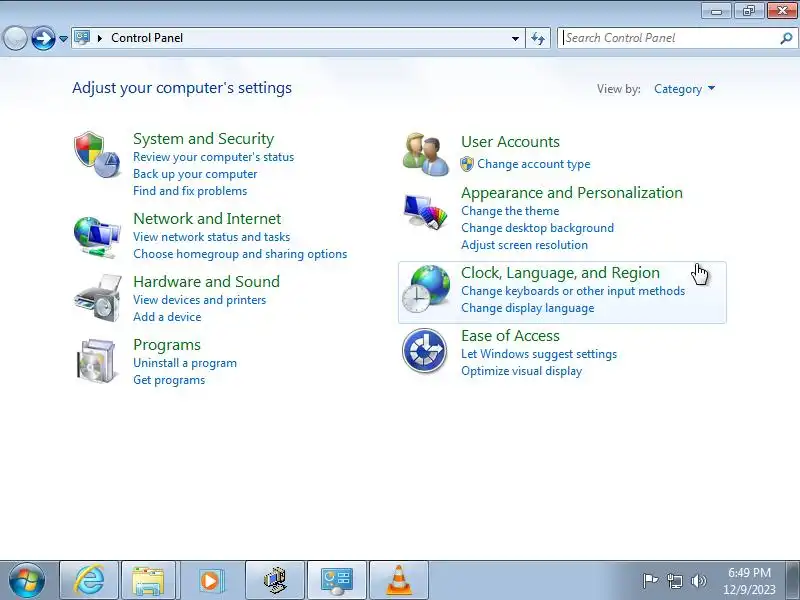Click the Network and Internet globe icon
Image resolution: width=800 pixels, height=600 pixels.
97,237
